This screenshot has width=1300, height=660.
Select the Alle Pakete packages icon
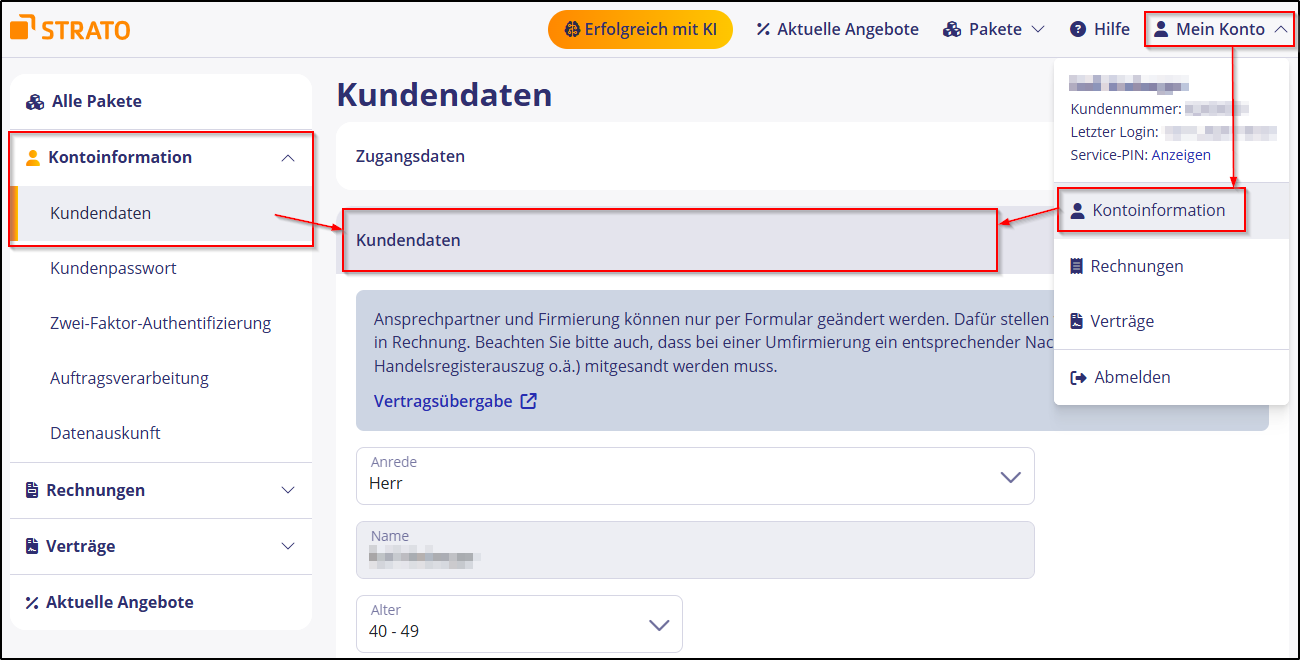coord(33,101)
